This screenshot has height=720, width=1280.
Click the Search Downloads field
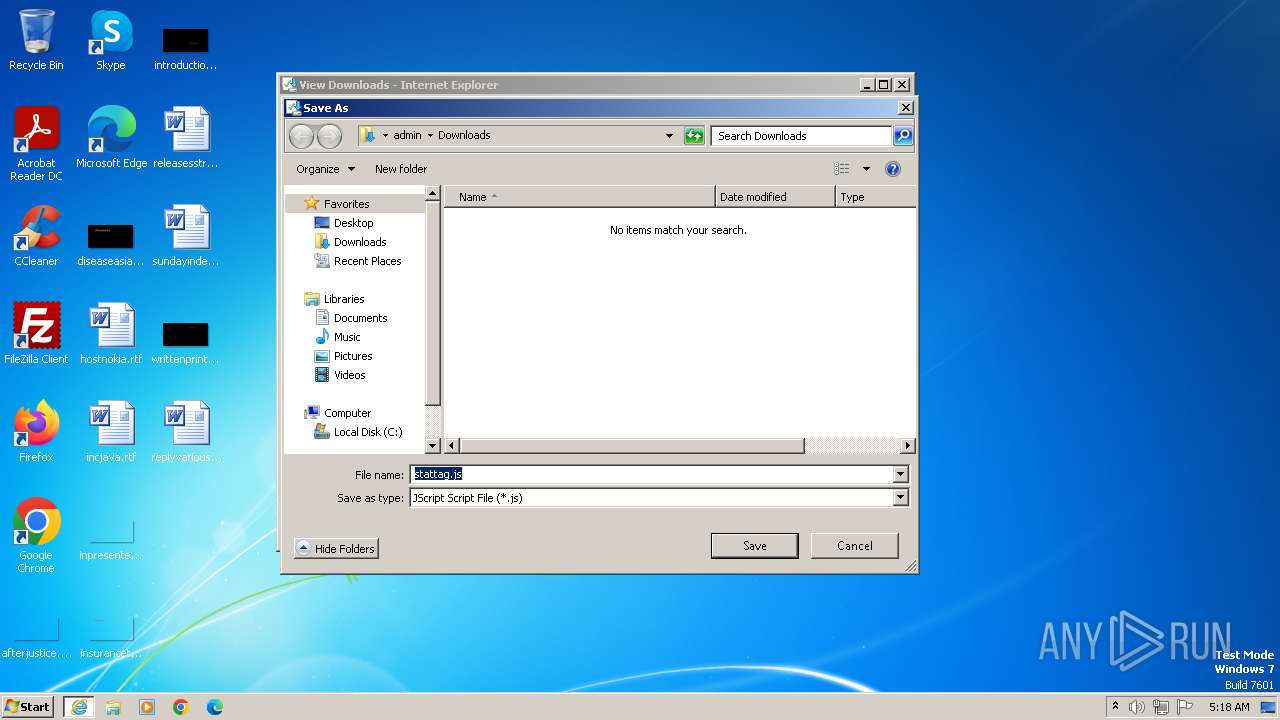[801, 136]
